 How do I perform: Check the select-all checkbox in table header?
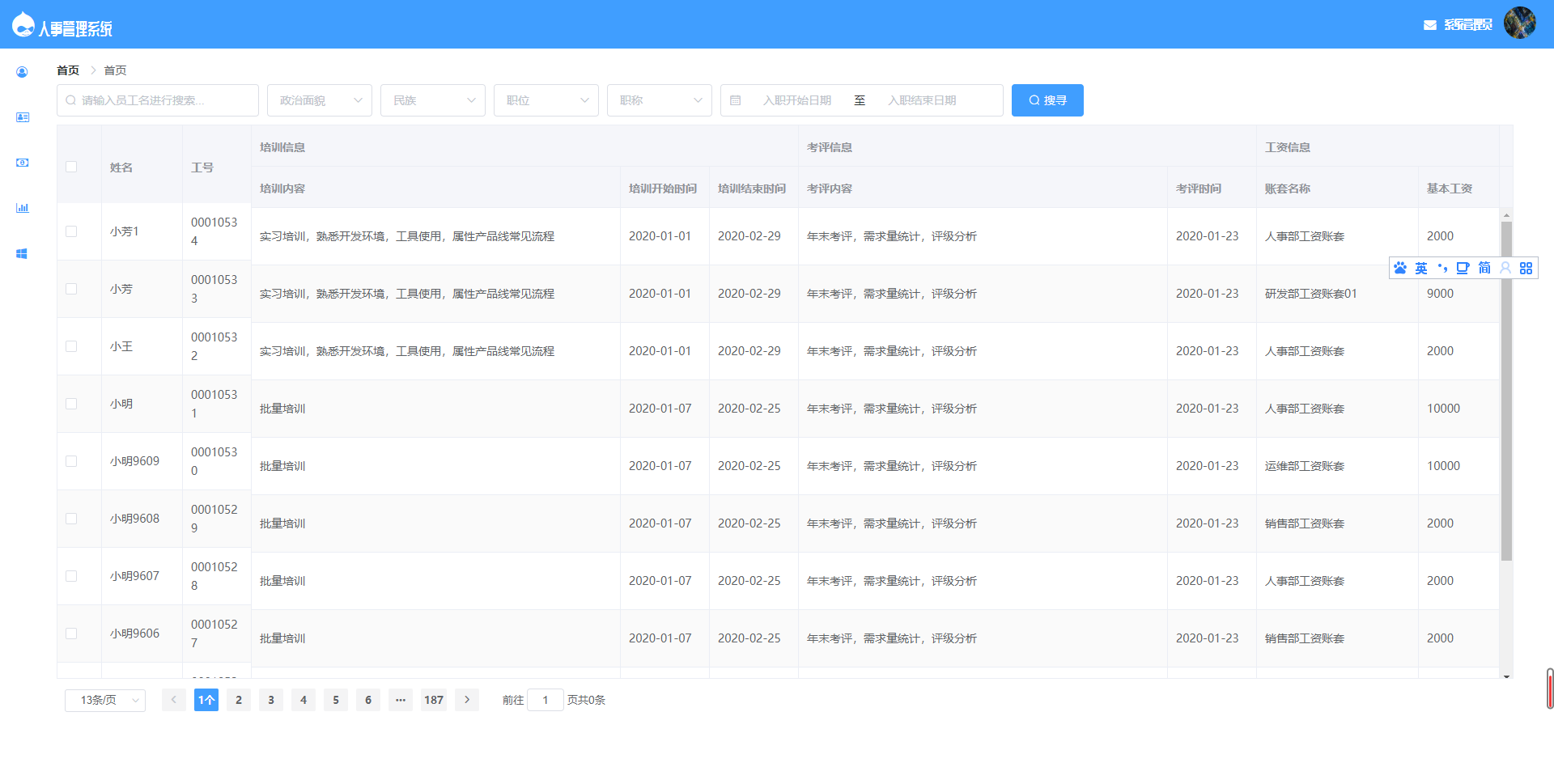(x=71, y=167)
